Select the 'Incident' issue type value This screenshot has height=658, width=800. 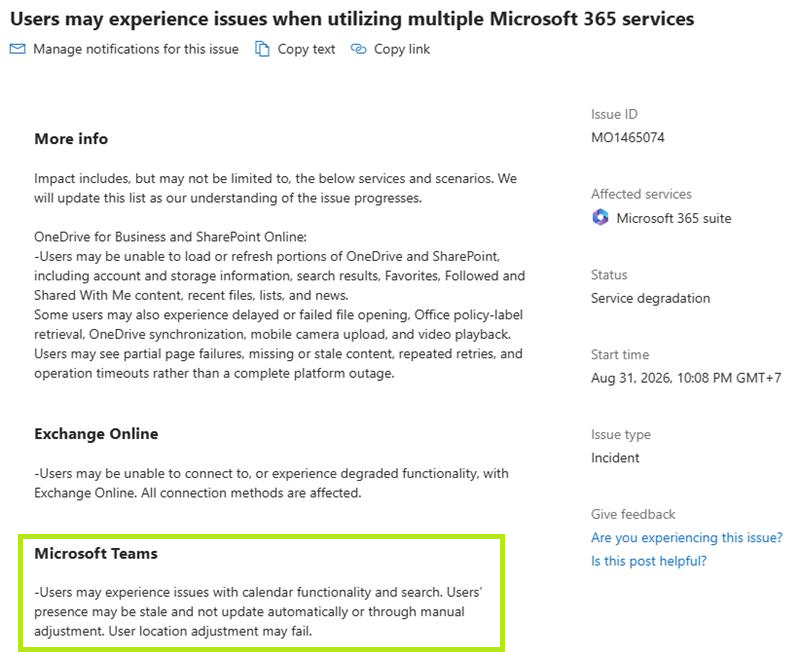615,458
